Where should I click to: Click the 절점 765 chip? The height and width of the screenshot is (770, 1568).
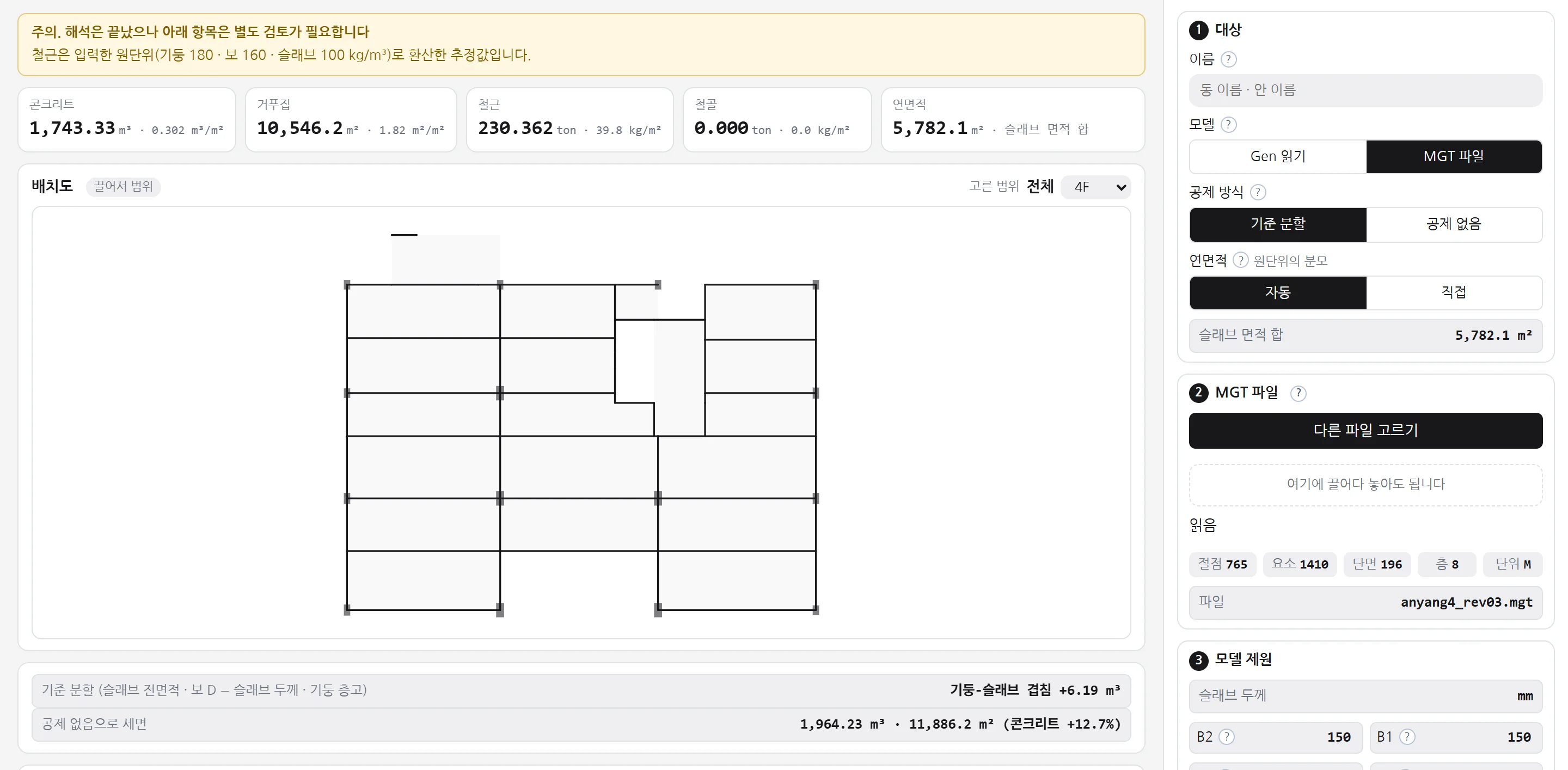[x=1222, y=564]
